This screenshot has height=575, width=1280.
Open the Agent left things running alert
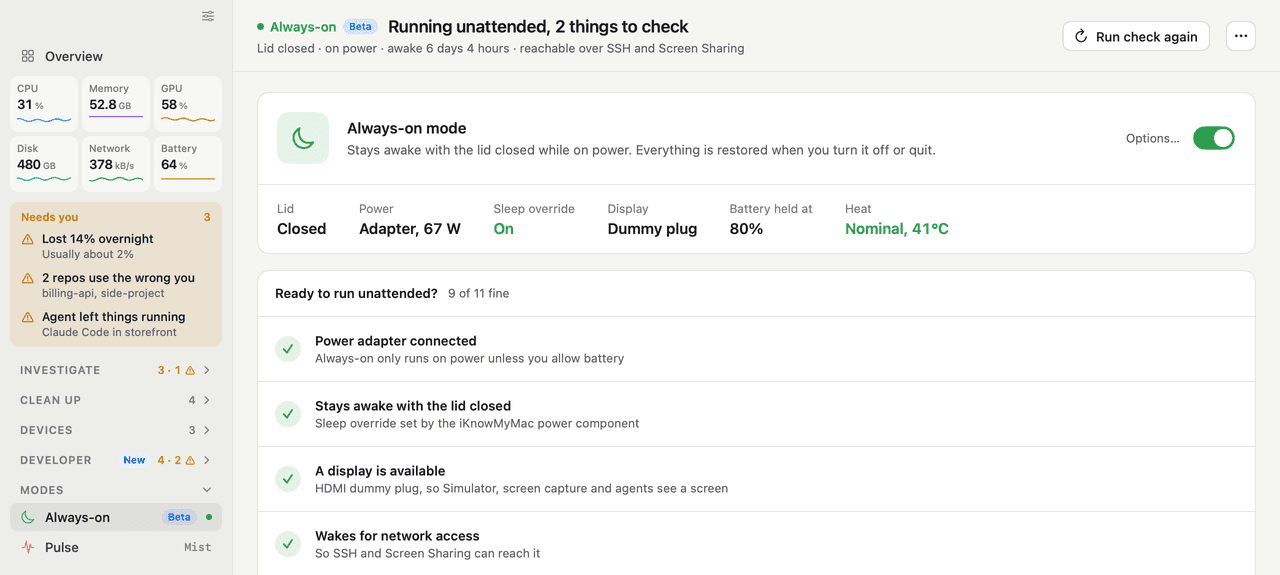(116, 324)
